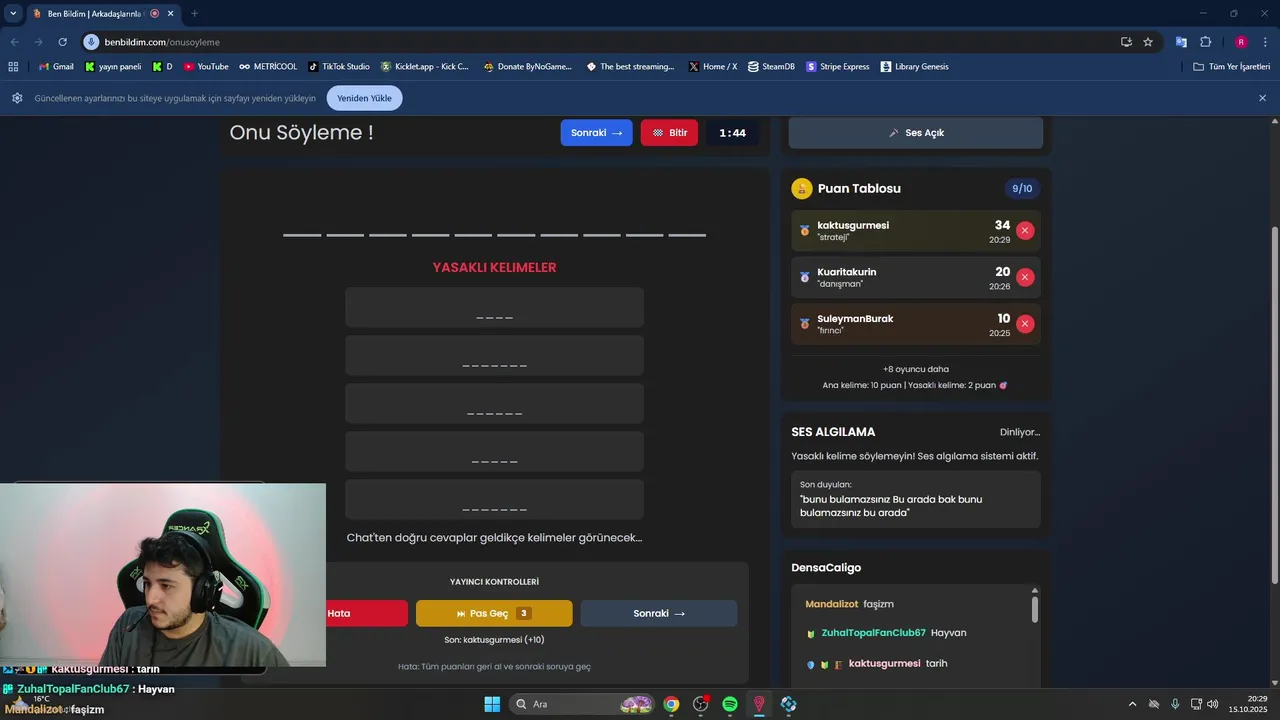Image resolution: width=1280 pixels, height=720 pixels.
Task: Open the yayın paneli bookmark
Action: [113, 67]
